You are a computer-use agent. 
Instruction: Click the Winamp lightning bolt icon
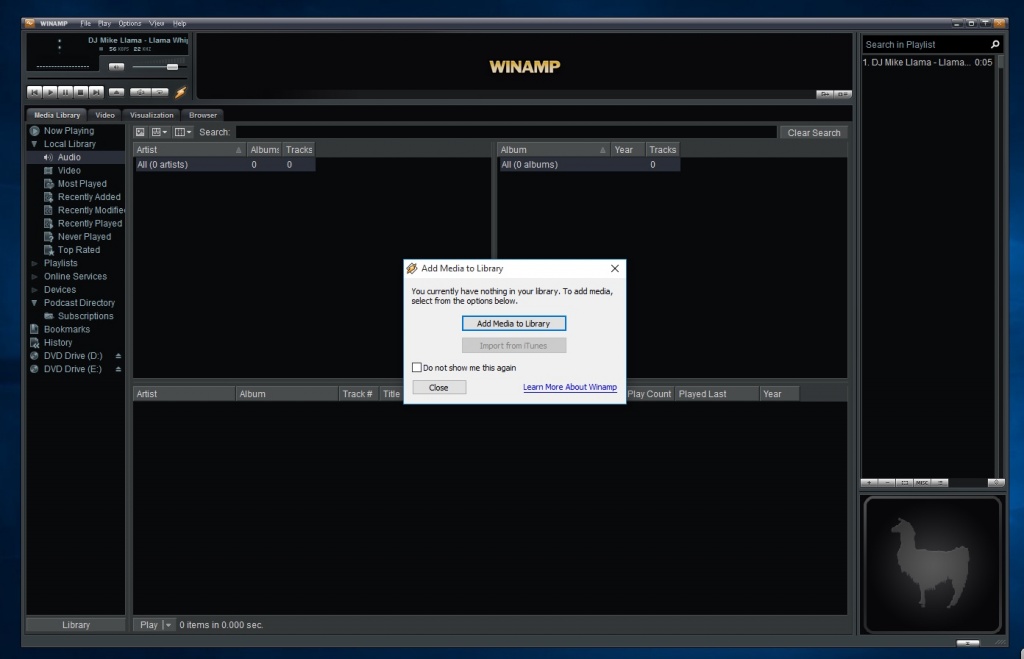pos(179,93)
